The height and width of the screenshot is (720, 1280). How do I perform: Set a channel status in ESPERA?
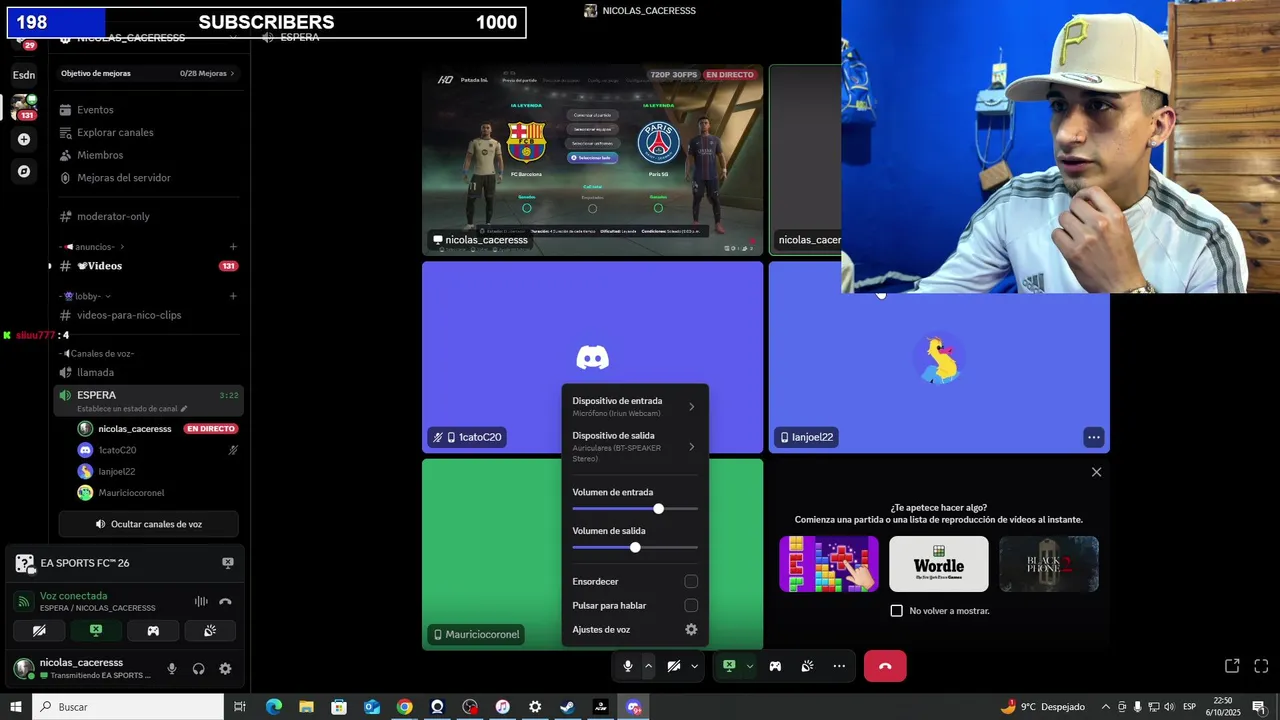132,409
